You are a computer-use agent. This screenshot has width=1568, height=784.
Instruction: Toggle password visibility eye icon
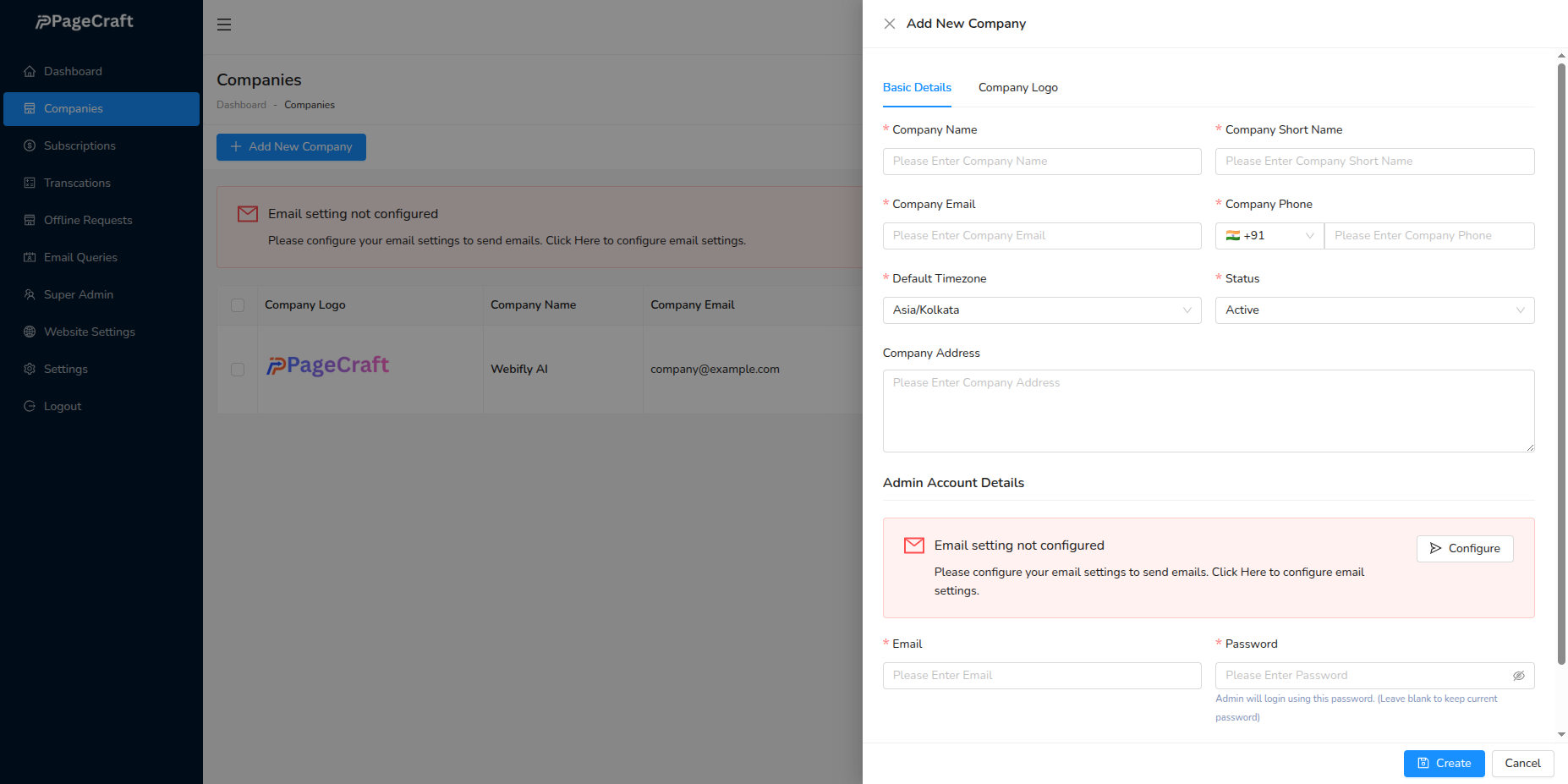tap(1518, 676)
